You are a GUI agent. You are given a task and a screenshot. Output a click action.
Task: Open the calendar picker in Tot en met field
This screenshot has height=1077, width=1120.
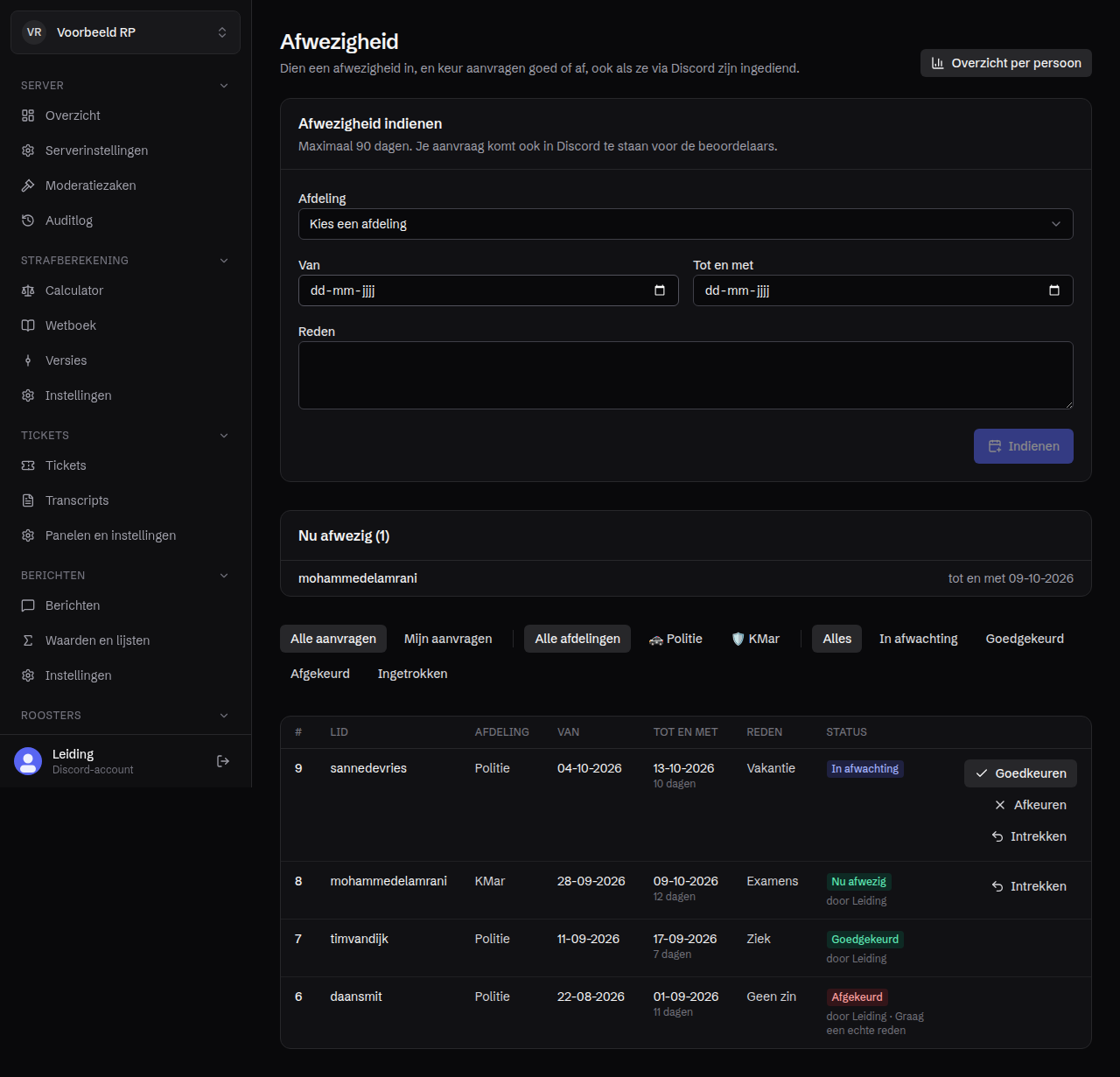[1054, 290]
